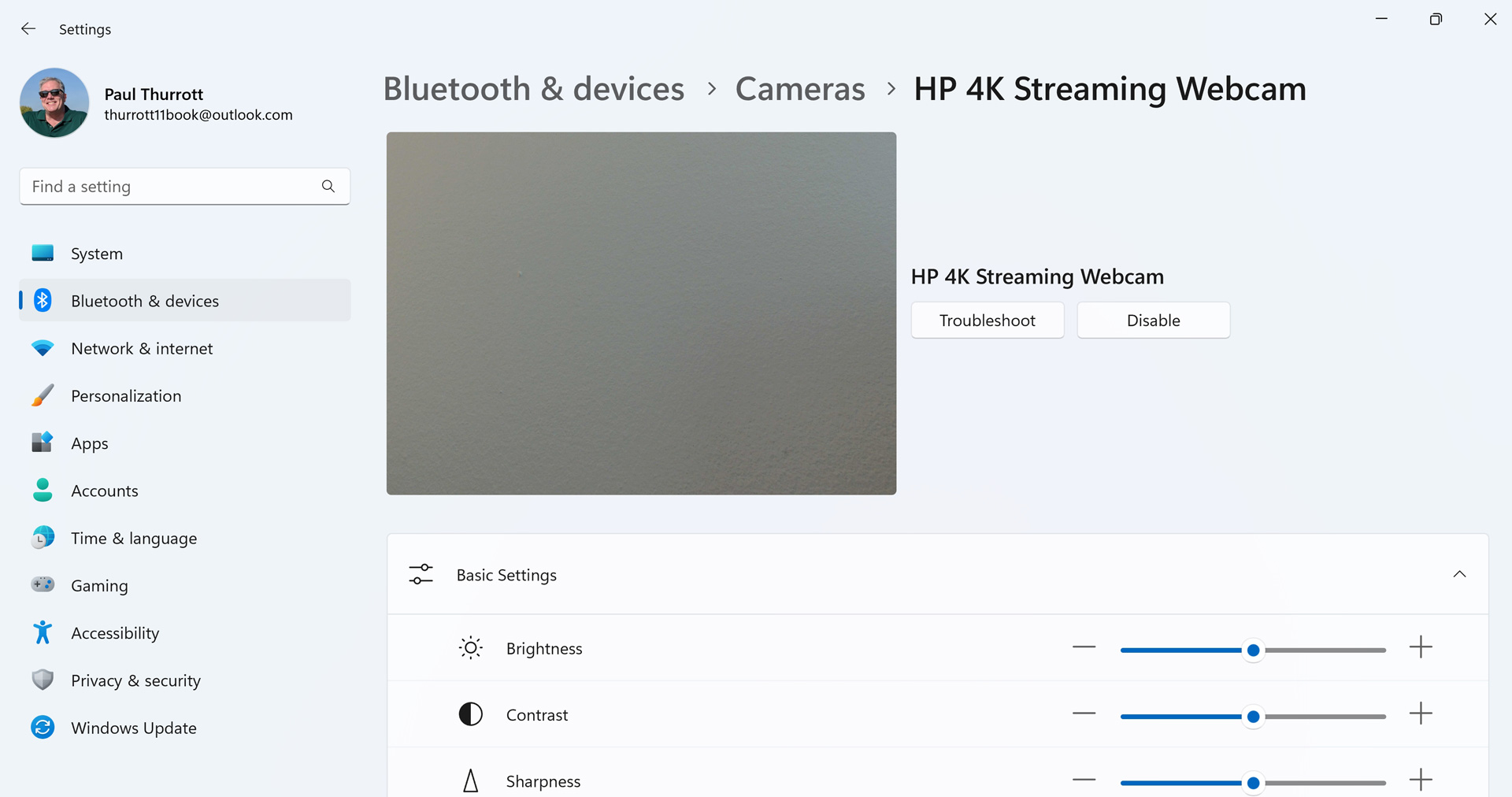Restore down the Settings window
The image size is (1512, 797).
1436,19
